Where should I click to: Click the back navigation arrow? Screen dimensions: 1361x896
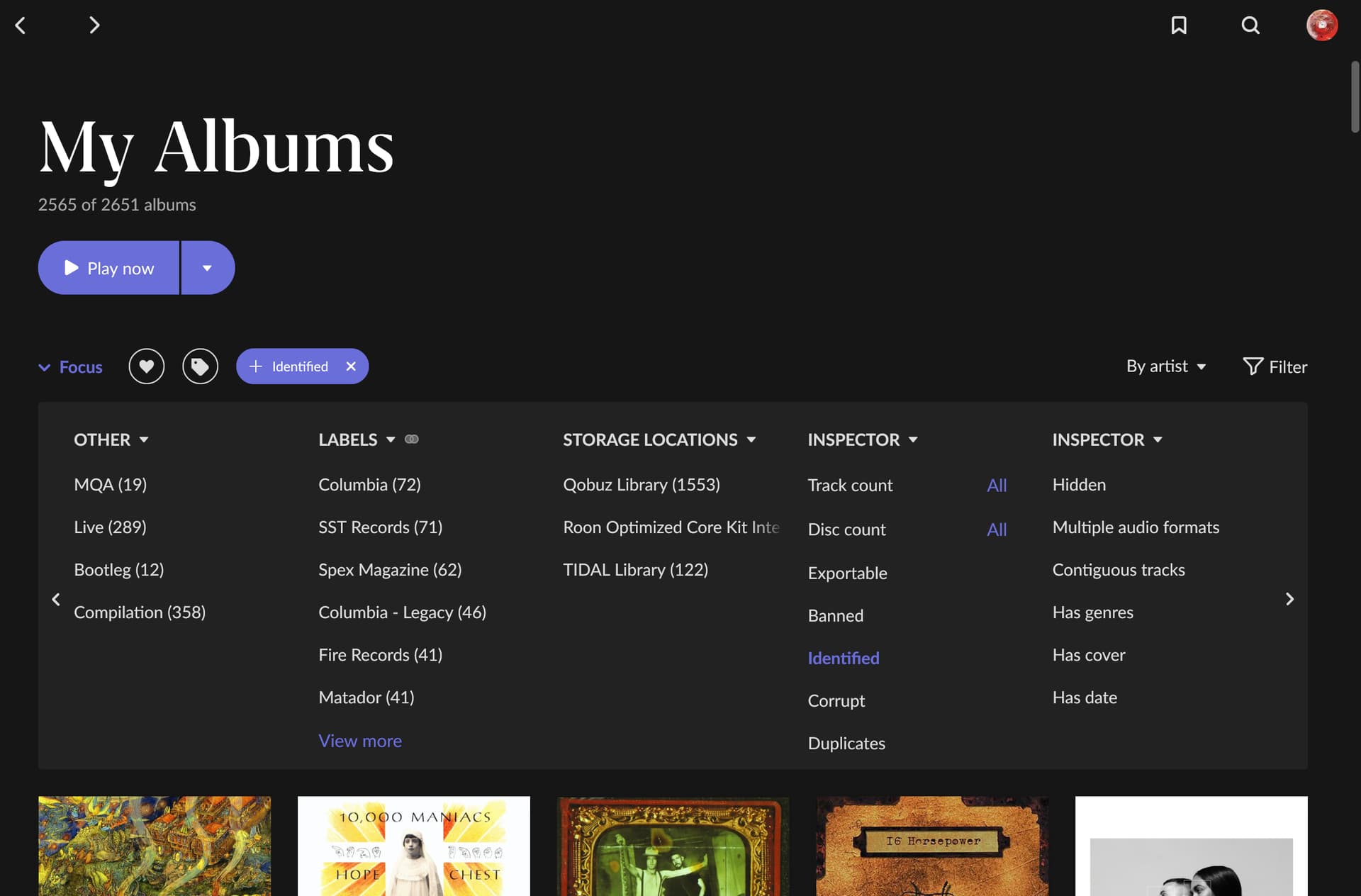tap(21, 26)
